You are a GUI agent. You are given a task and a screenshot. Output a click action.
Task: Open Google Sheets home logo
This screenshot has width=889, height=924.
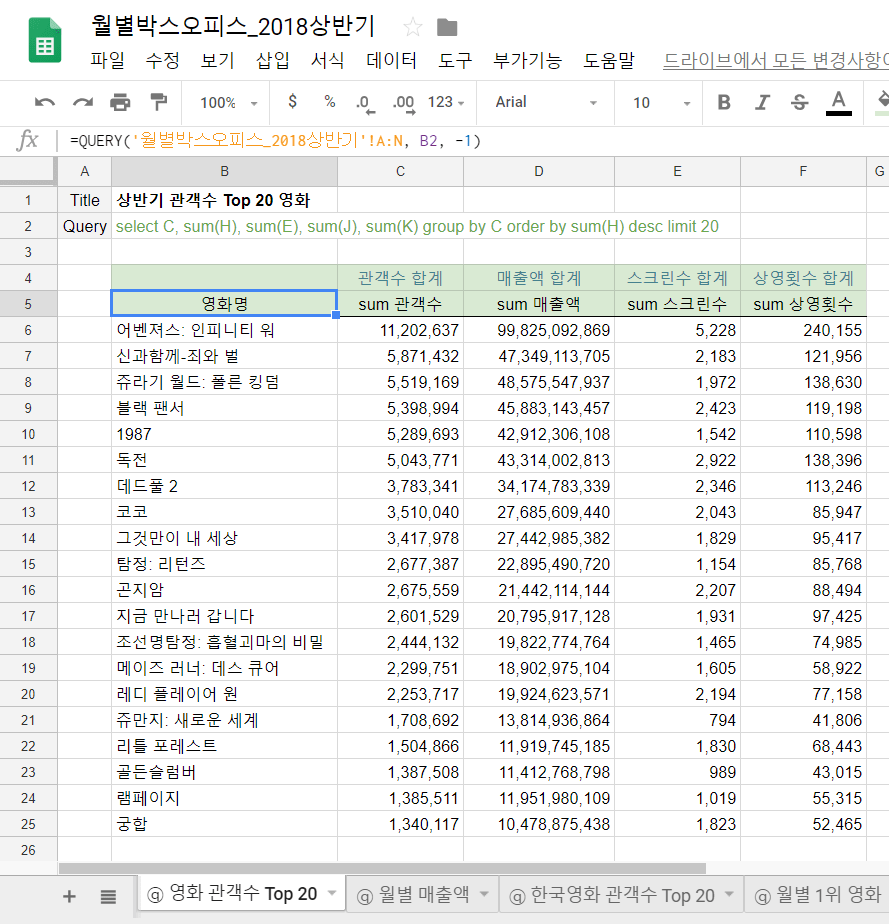(45, 40)
